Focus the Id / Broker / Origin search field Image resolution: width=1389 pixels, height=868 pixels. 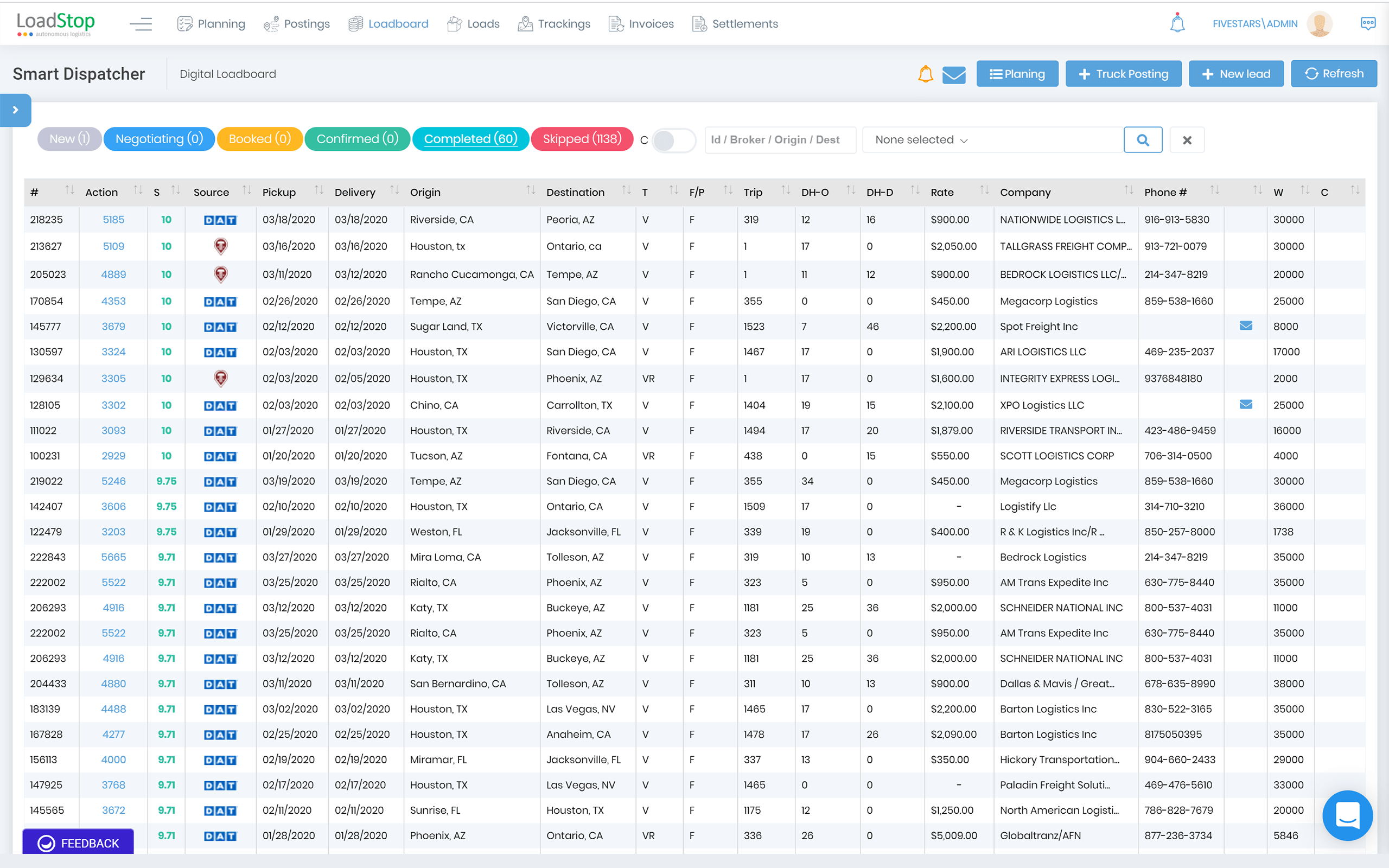point(780,139)
